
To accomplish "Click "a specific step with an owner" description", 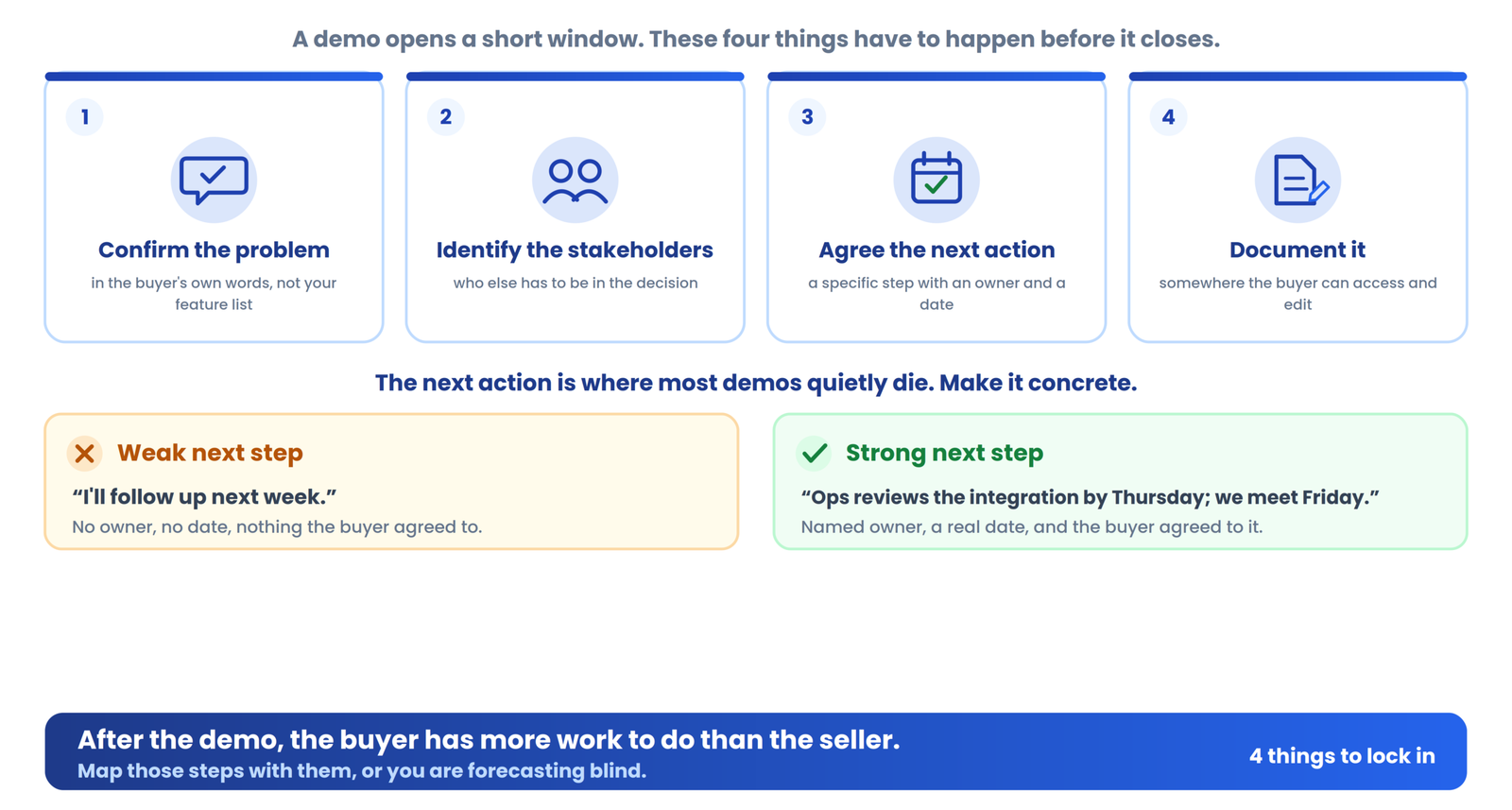I will [x=936, y=293].
